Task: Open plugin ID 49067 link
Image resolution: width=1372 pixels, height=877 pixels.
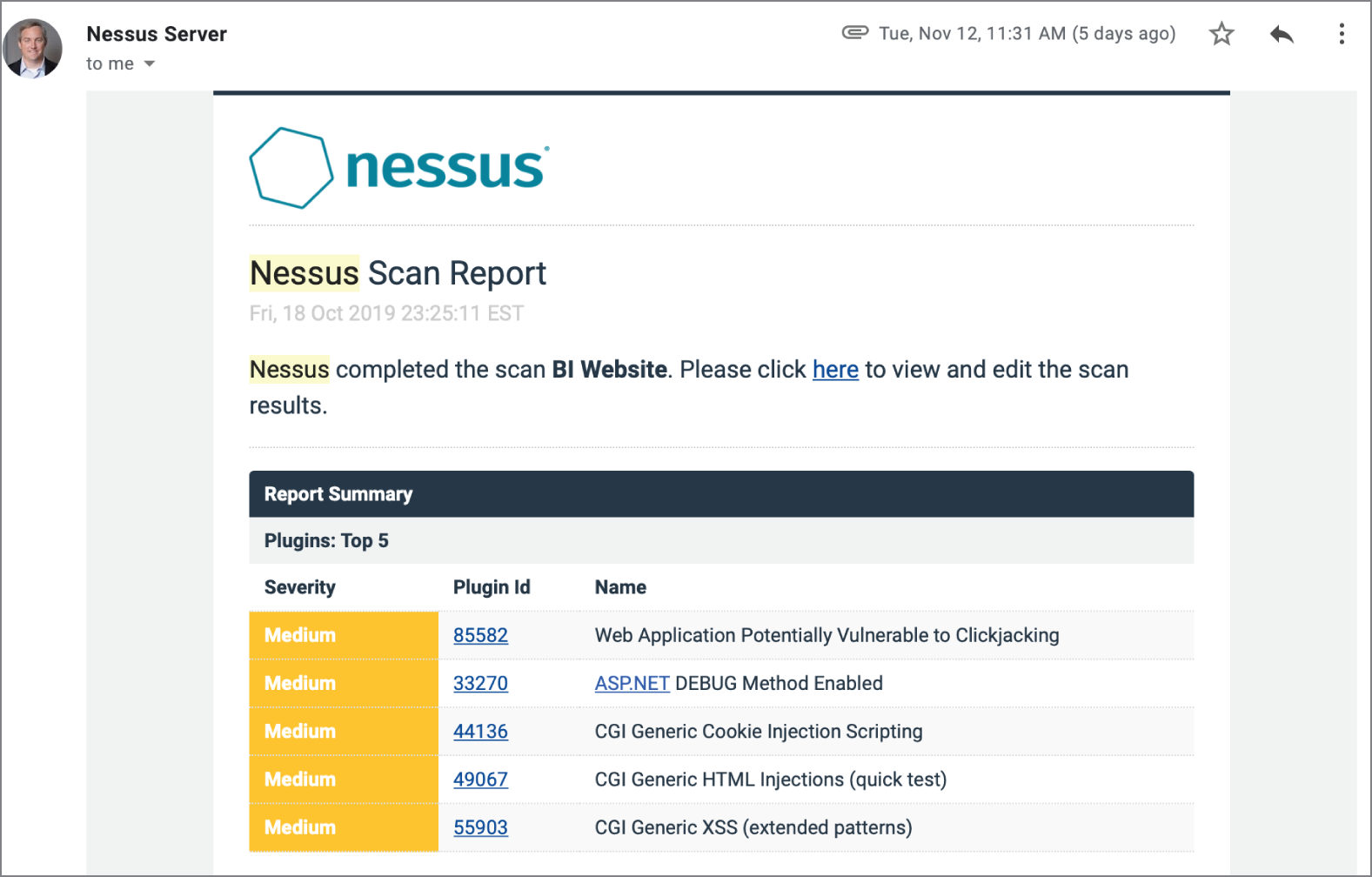Action: click(480, 780)
